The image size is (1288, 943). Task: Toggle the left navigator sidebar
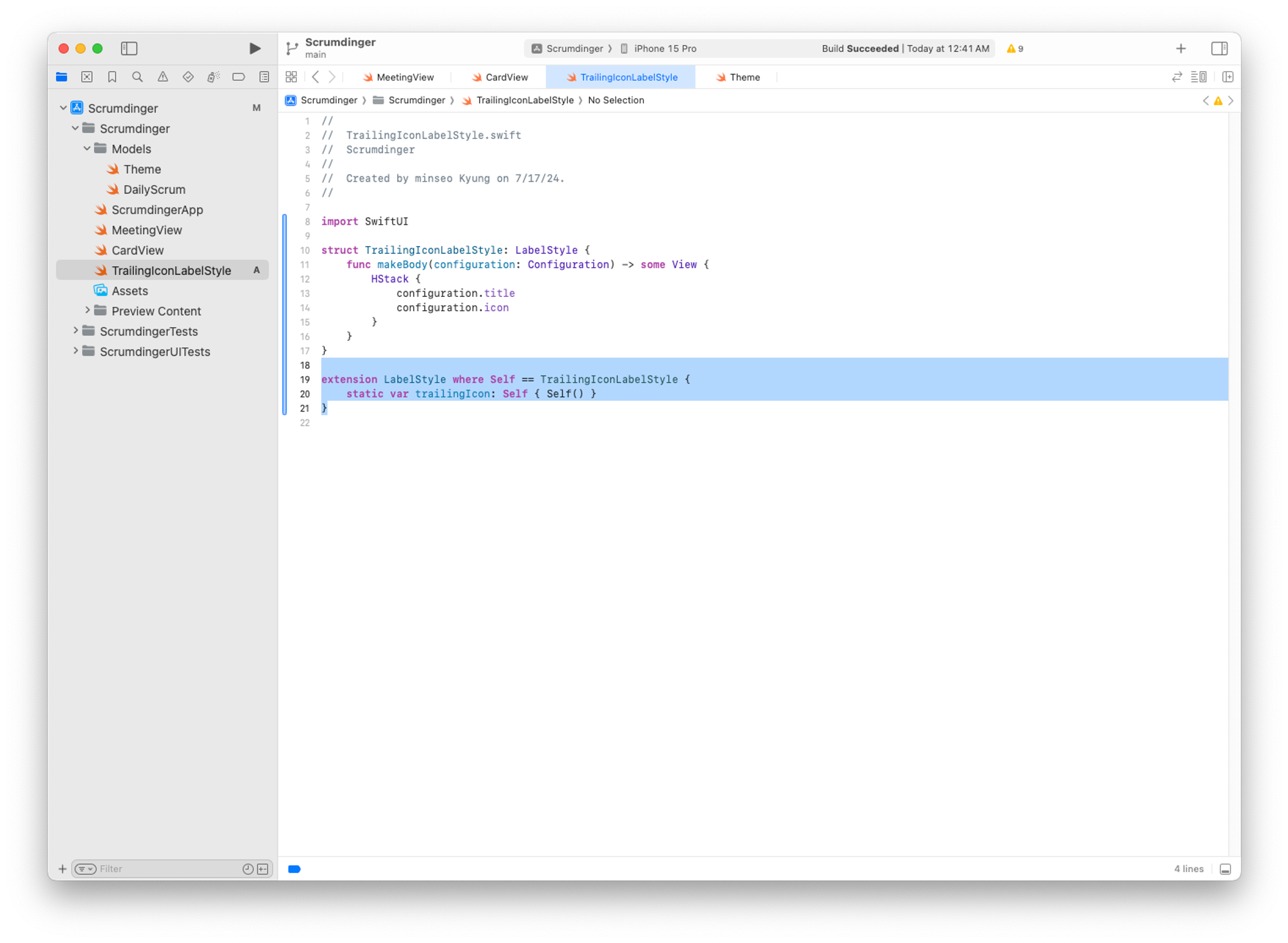pyautogui.click(x=129, y=48)
